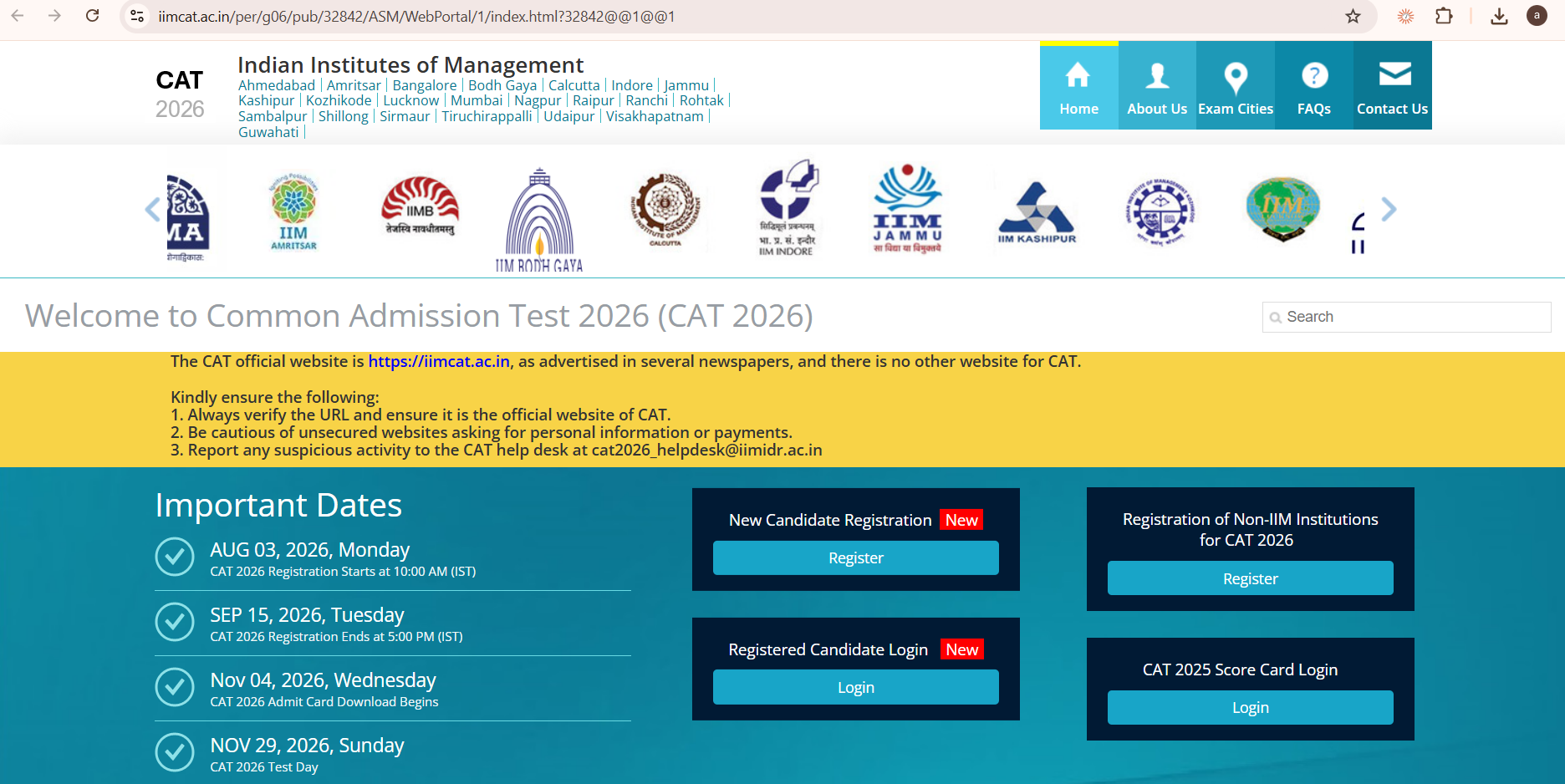
Task: Open the Home menu item
Action: 1079,87
